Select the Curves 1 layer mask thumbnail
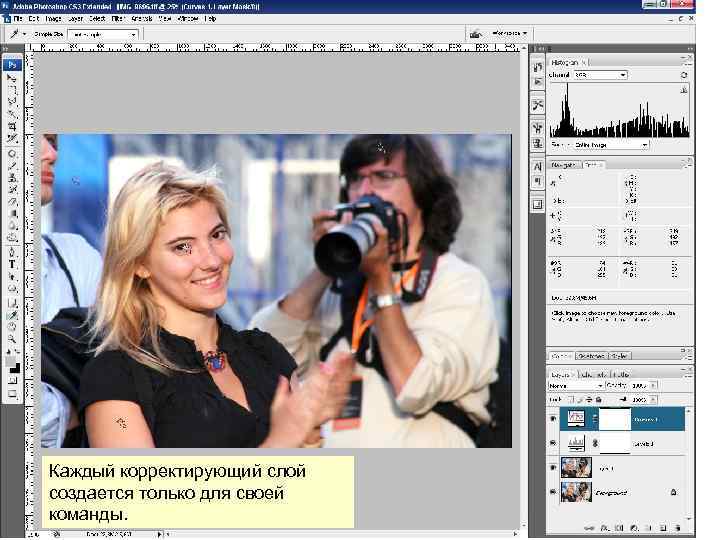The image size is (720, 540). click(615, 419)
